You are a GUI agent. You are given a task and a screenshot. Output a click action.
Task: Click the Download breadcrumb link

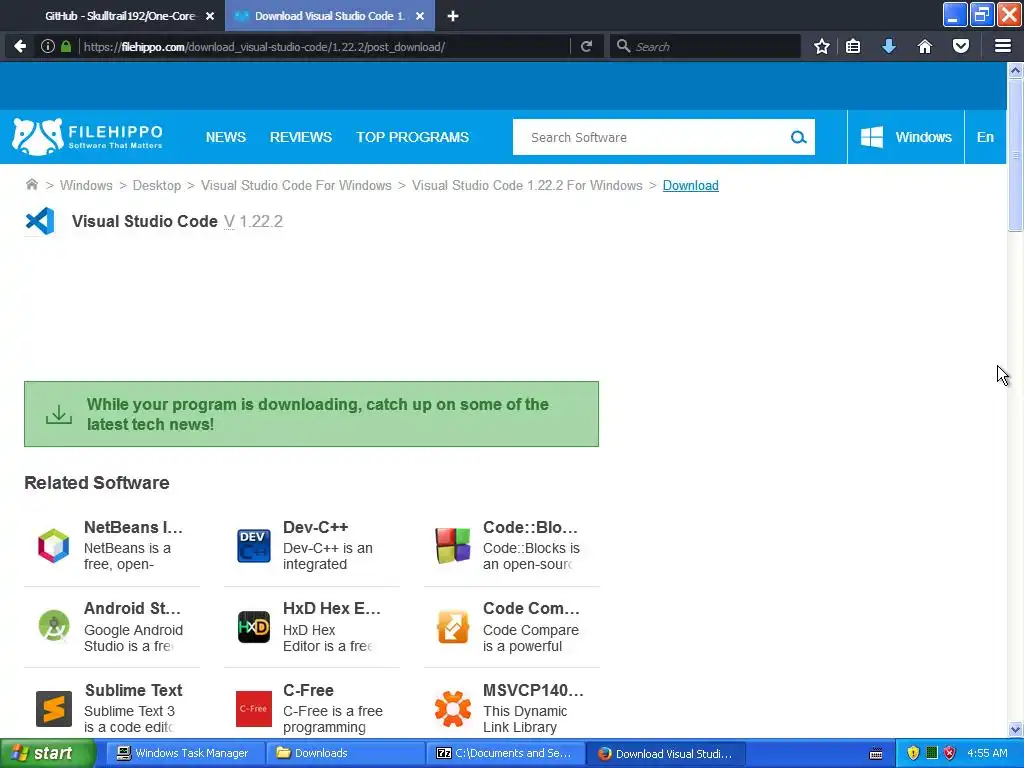[690, 185]
